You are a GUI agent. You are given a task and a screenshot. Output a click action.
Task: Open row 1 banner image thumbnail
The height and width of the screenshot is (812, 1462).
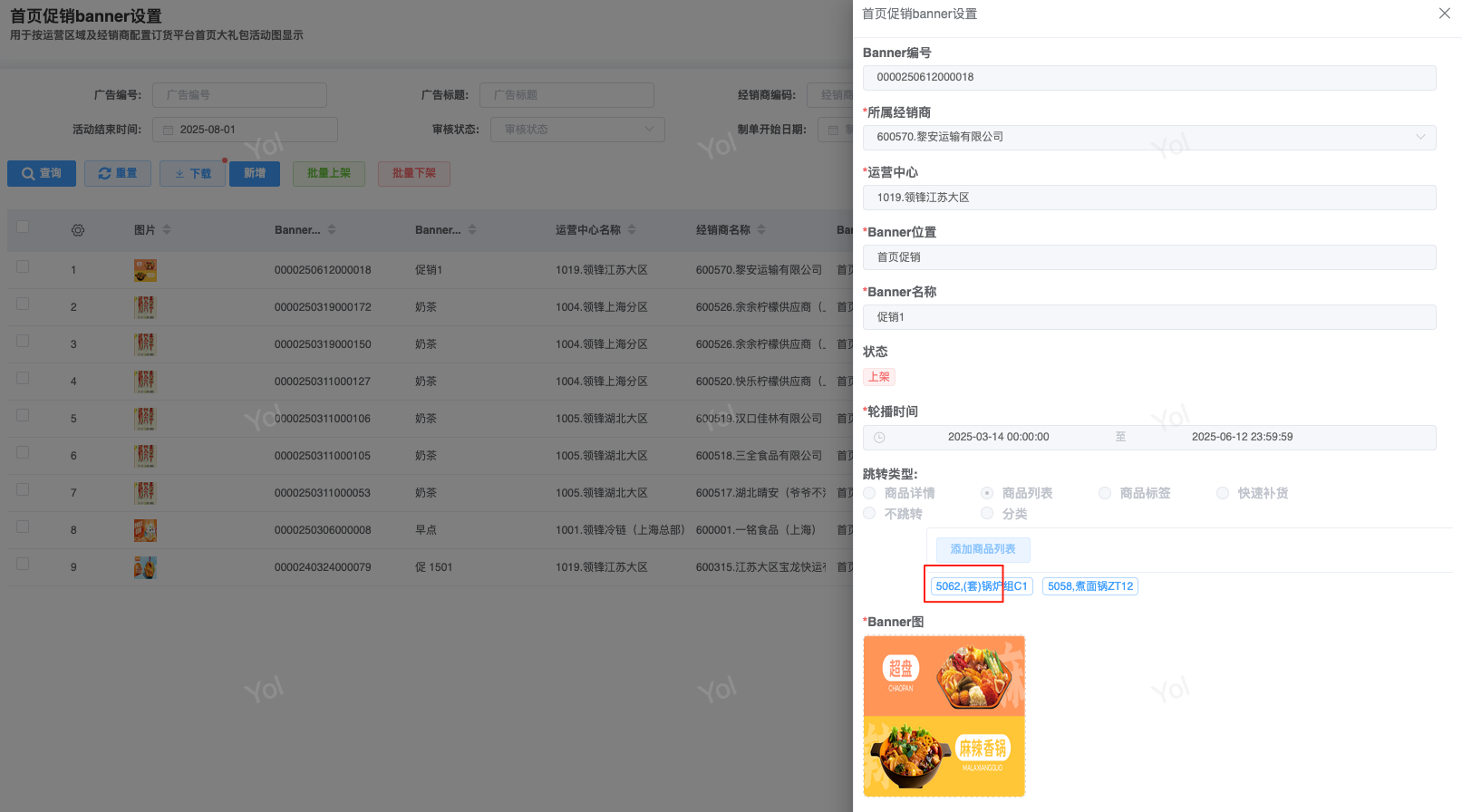tap(145, 270)
